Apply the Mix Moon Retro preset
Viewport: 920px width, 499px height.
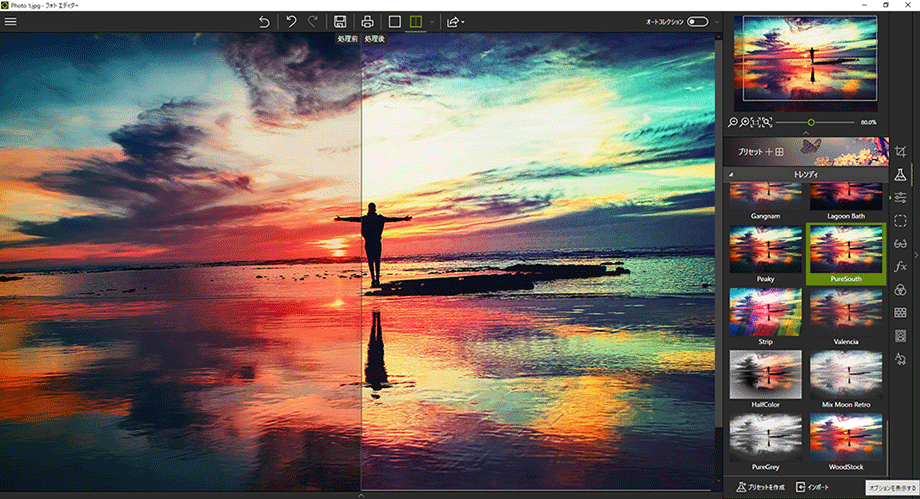point(845,380)
